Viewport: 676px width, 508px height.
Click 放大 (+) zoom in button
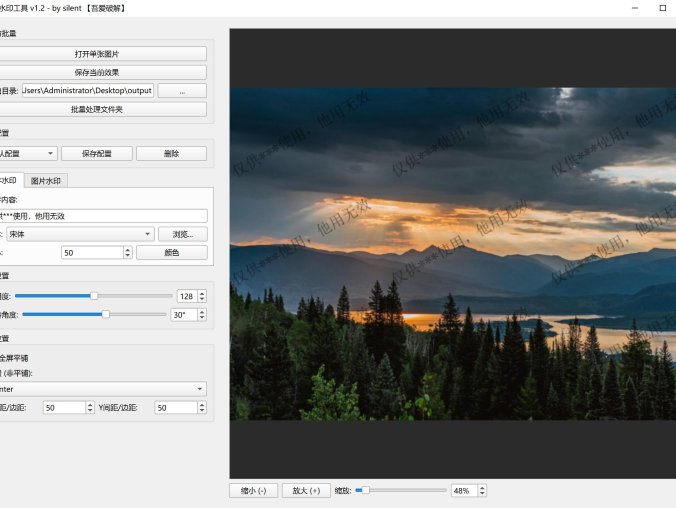(x=307, y=491)
